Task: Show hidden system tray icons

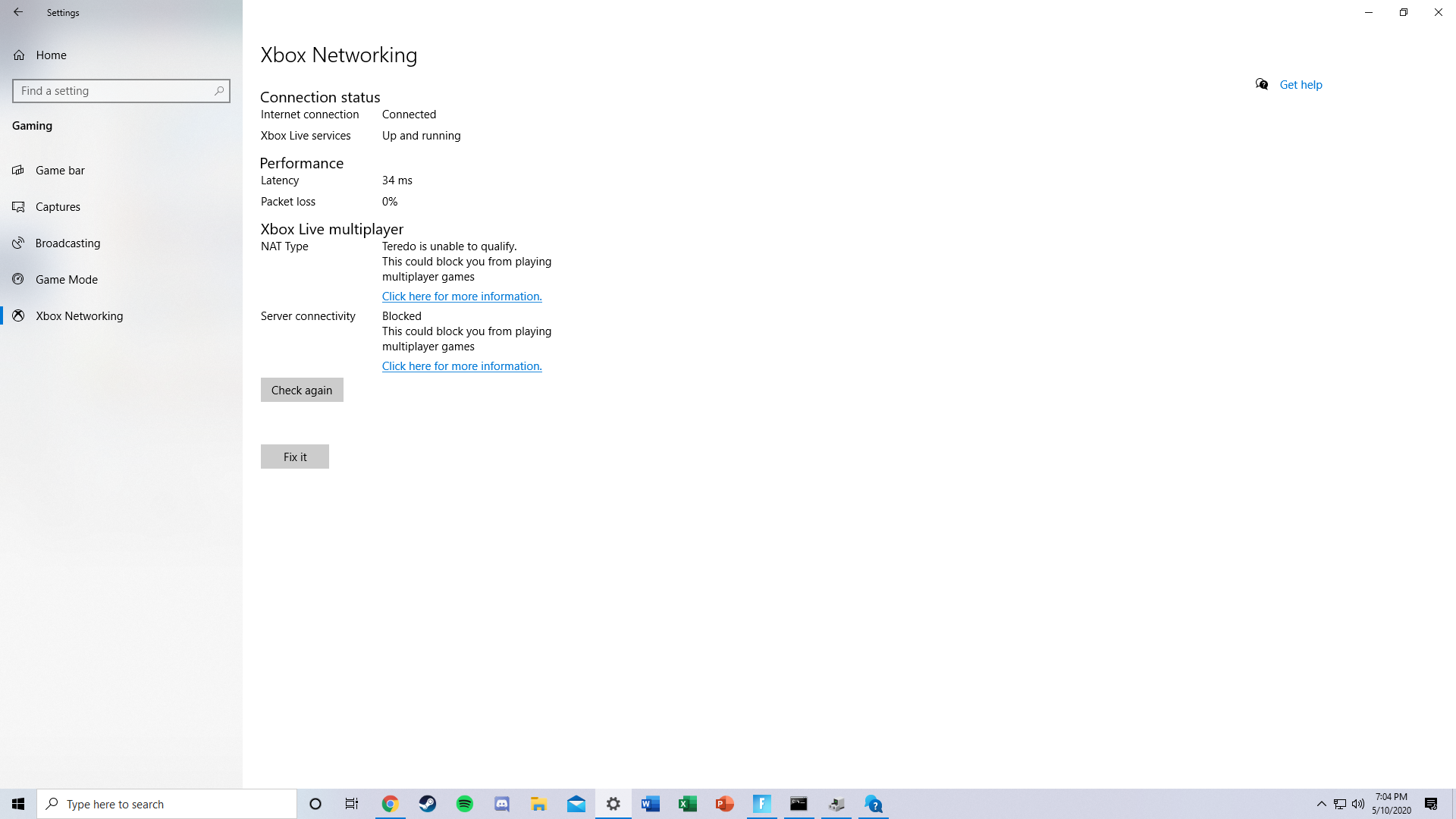Action: [1322, 804]
